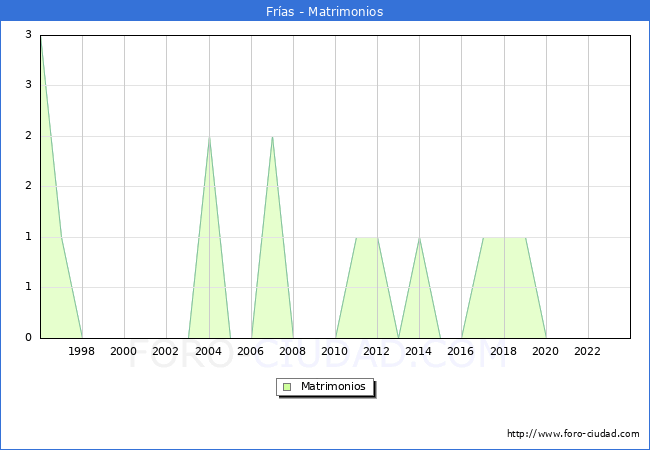Click the peak of the 2007 spike

(x=272, y=137)
